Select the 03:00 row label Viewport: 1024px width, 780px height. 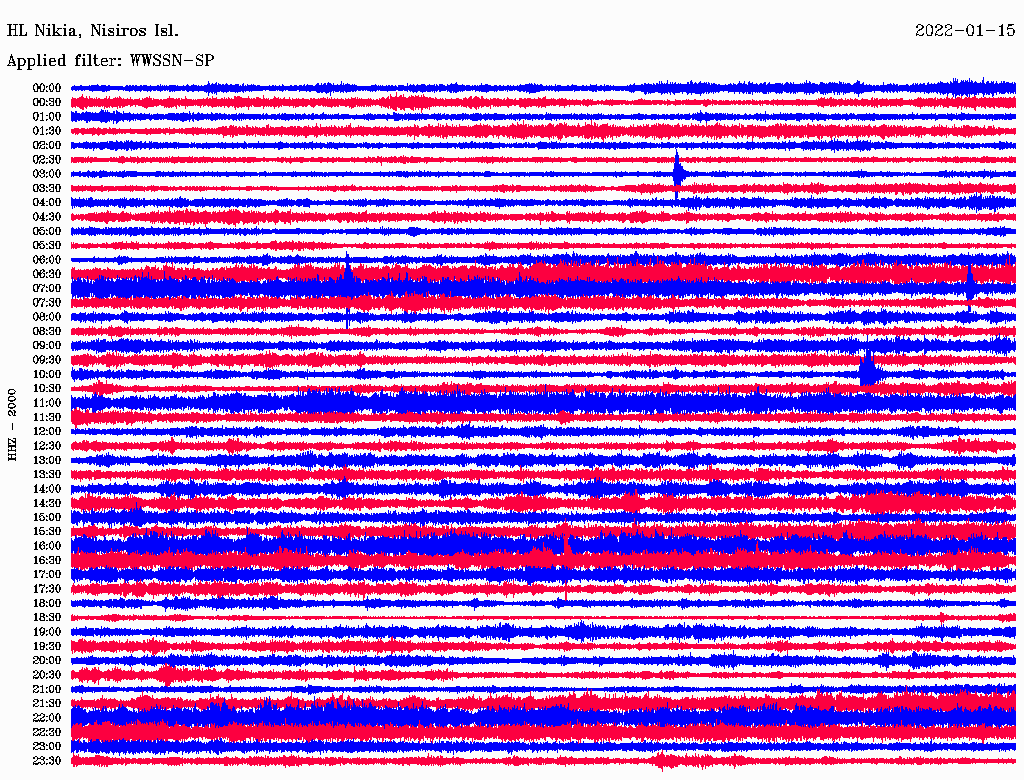point(47,174)
